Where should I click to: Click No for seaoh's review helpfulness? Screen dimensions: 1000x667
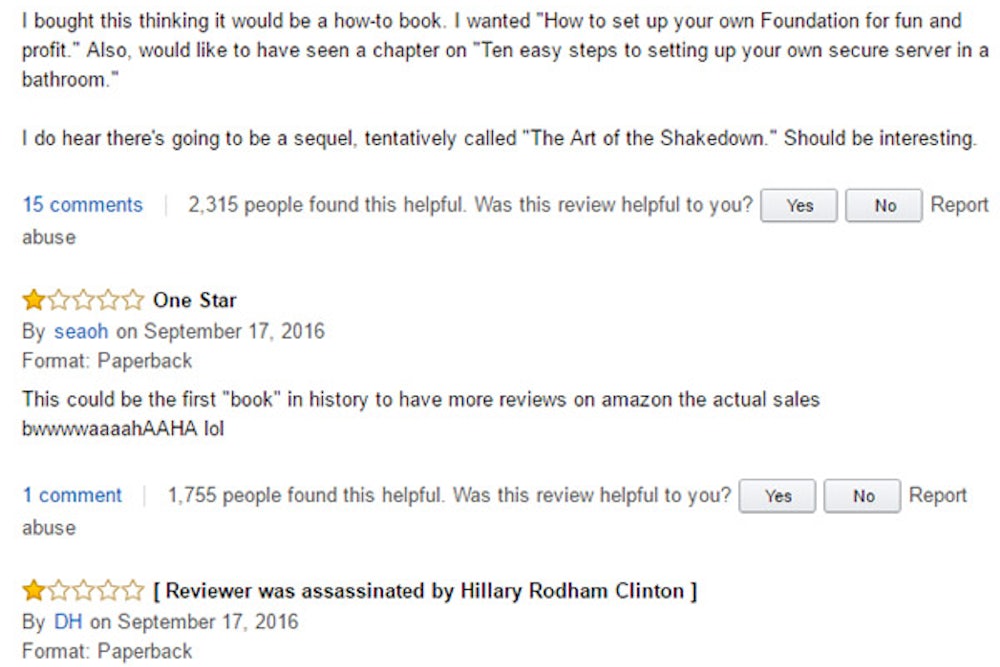[863, 496]
